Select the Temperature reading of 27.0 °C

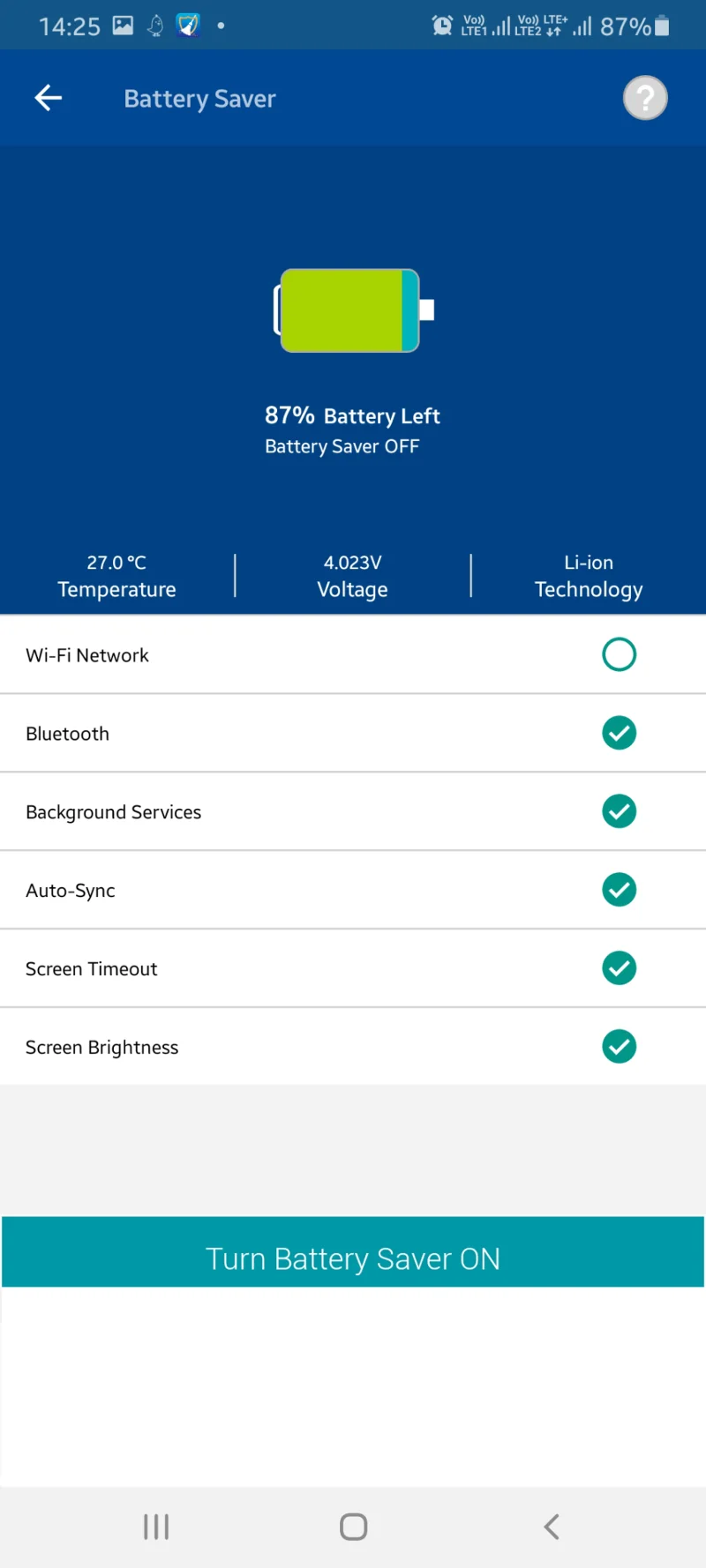coord(116,575)
